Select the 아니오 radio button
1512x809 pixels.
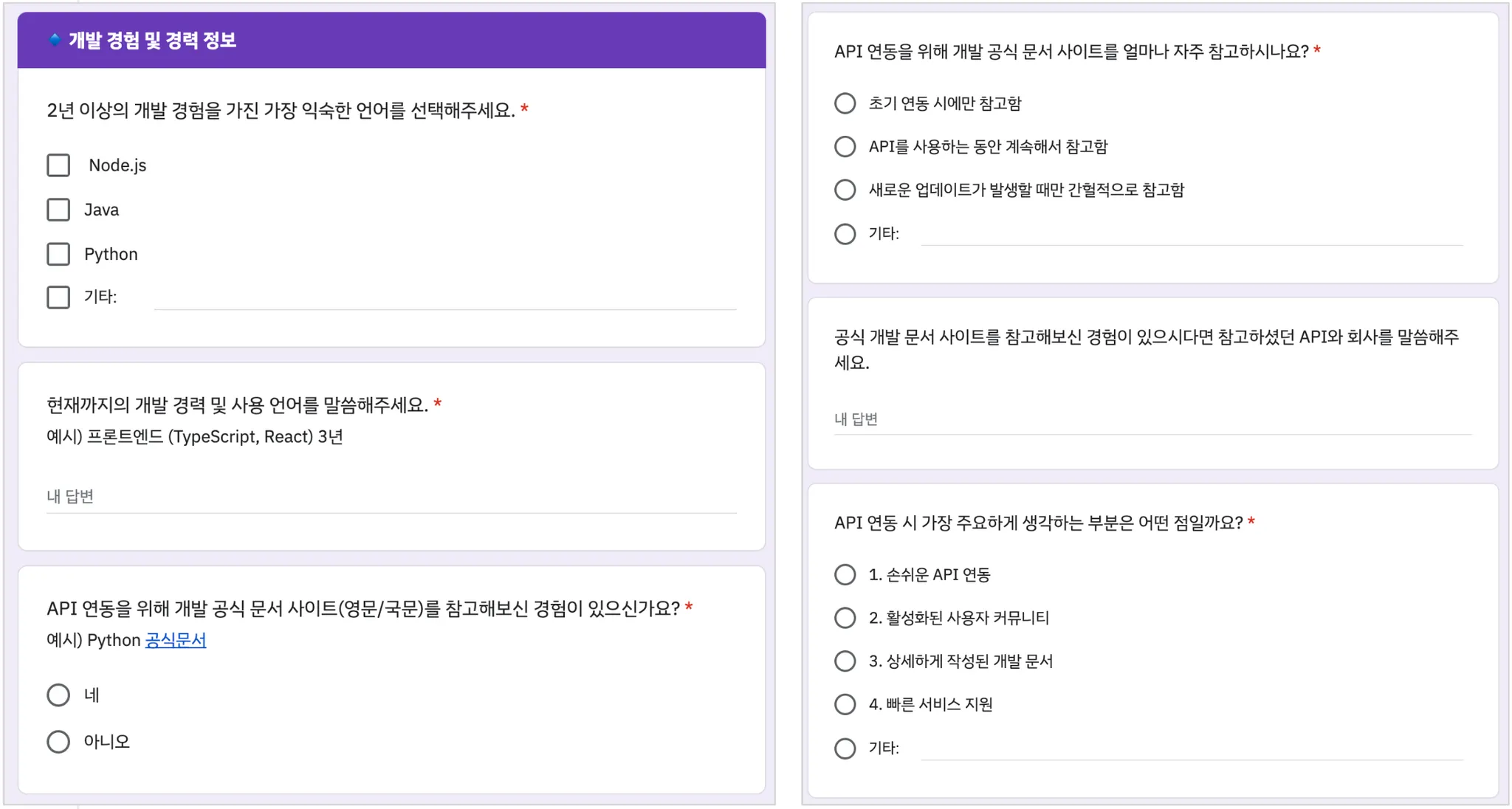(58, 742)
